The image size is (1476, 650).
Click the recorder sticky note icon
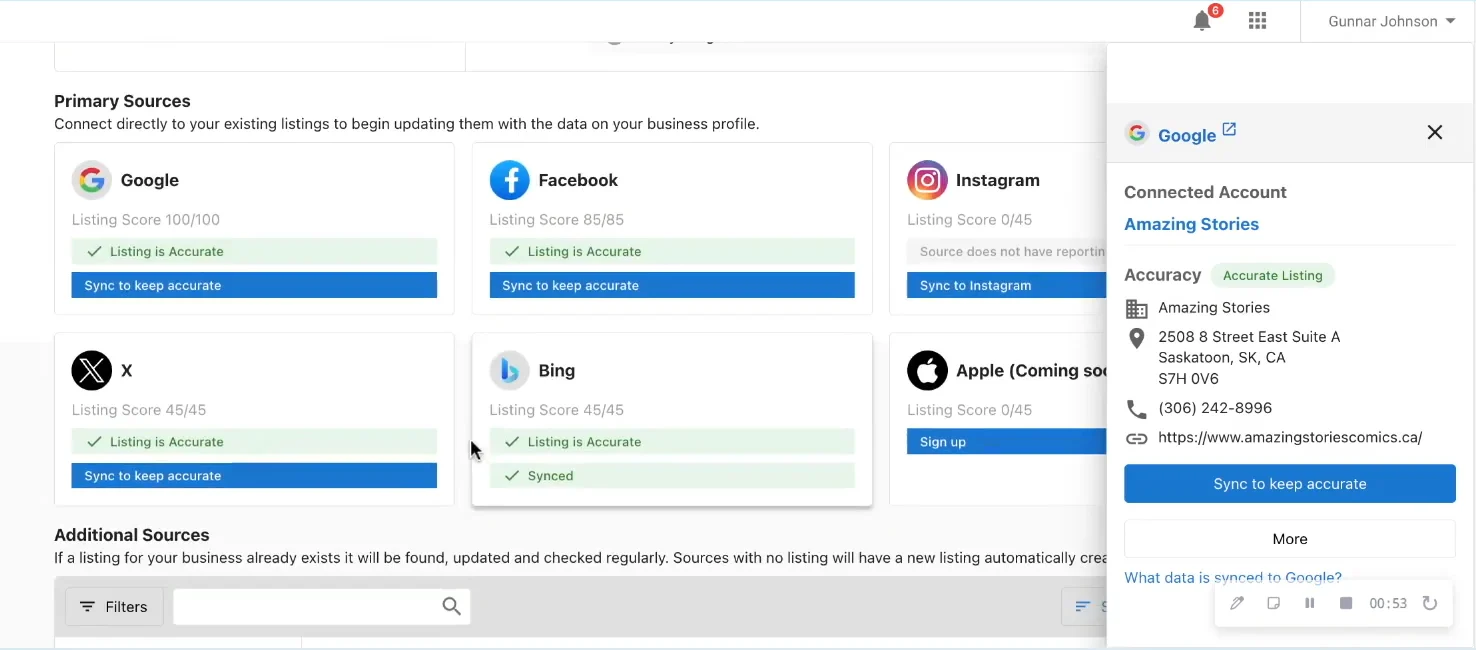click(x=1273, y=603)
